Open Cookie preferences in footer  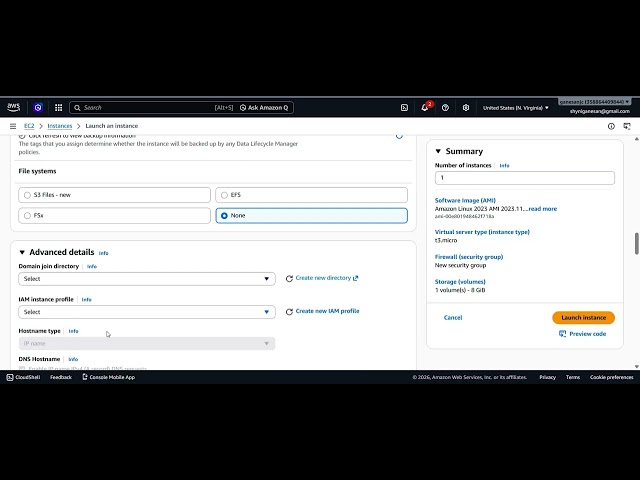click(x=611, y=377)
